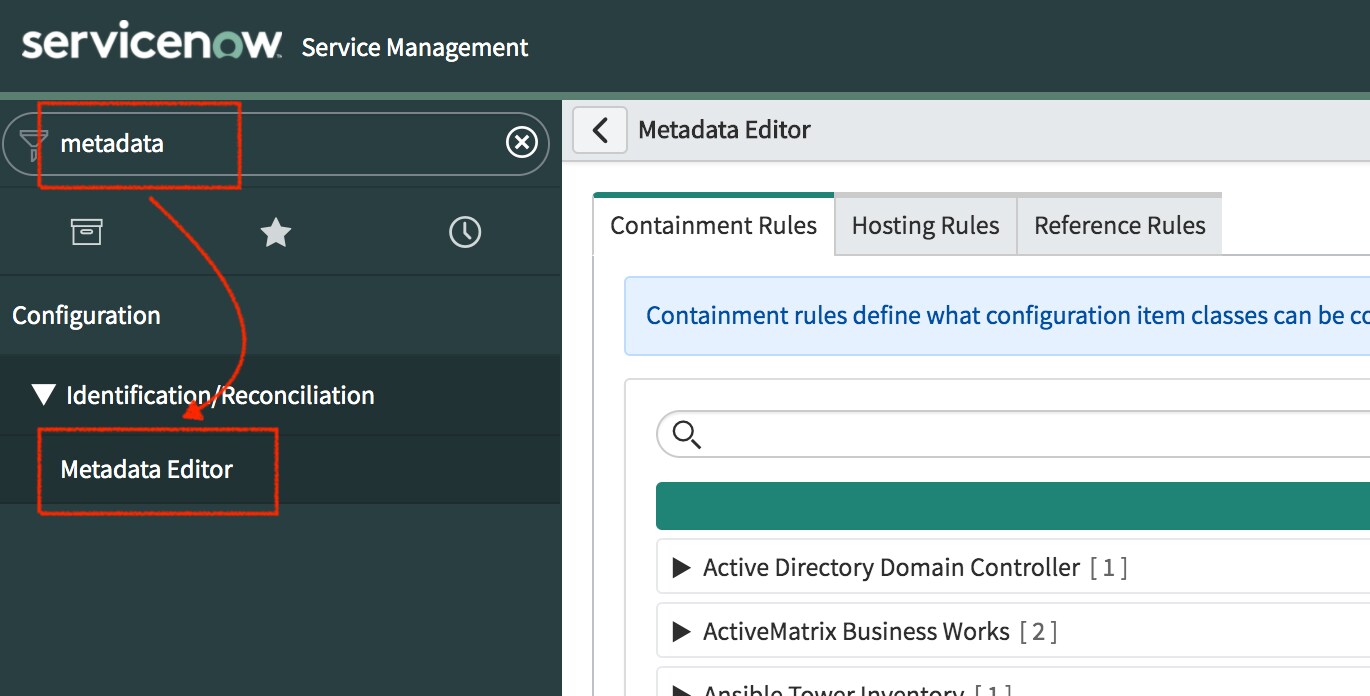1370x696 pixels.
Task: Expand ActiveMatrix Business Works
Action: tap(682, 632)
